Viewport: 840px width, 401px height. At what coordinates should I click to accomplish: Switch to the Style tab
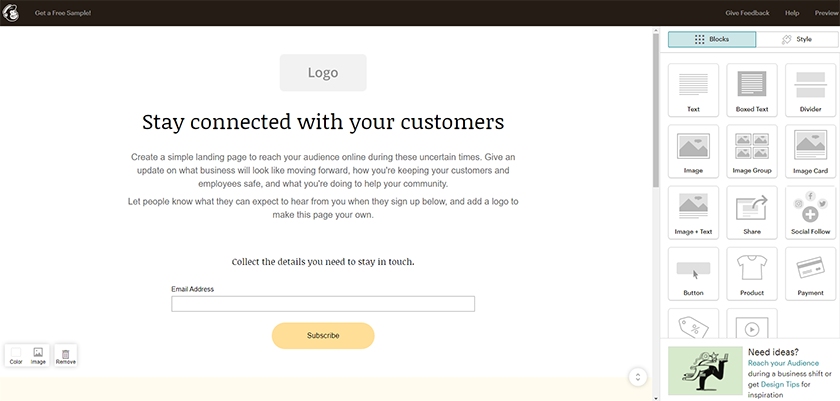point(797,39)
